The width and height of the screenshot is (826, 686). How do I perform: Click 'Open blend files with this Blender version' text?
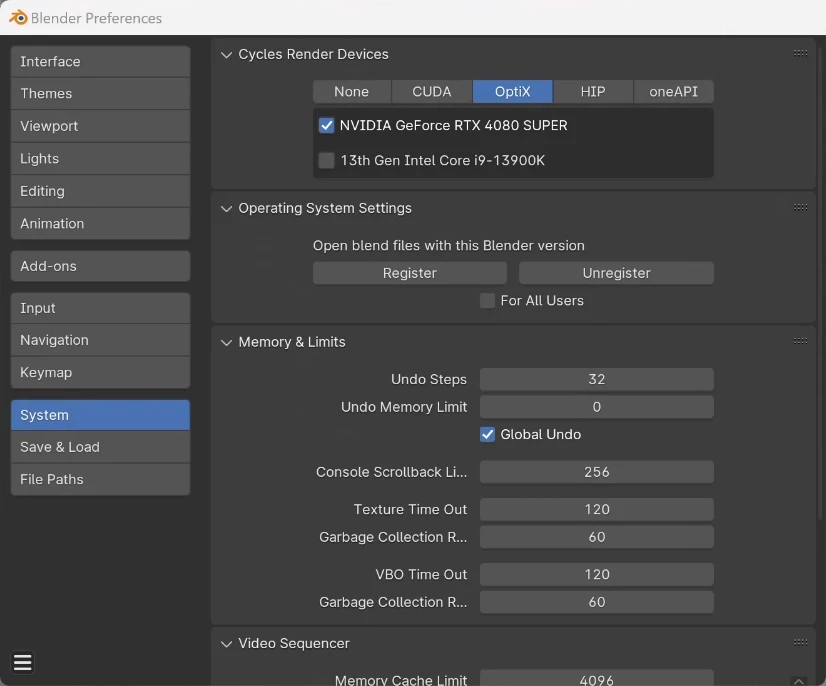click(449, 246)
